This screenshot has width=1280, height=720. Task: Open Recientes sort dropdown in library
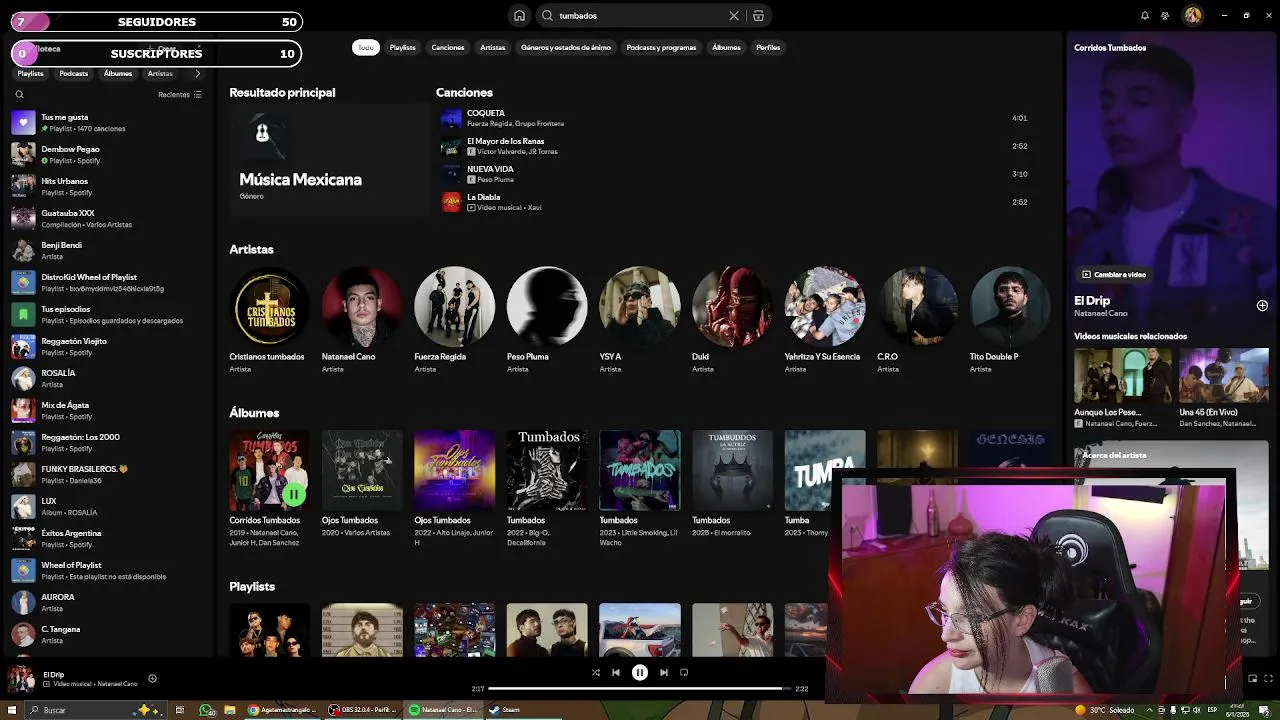point(180,95)
